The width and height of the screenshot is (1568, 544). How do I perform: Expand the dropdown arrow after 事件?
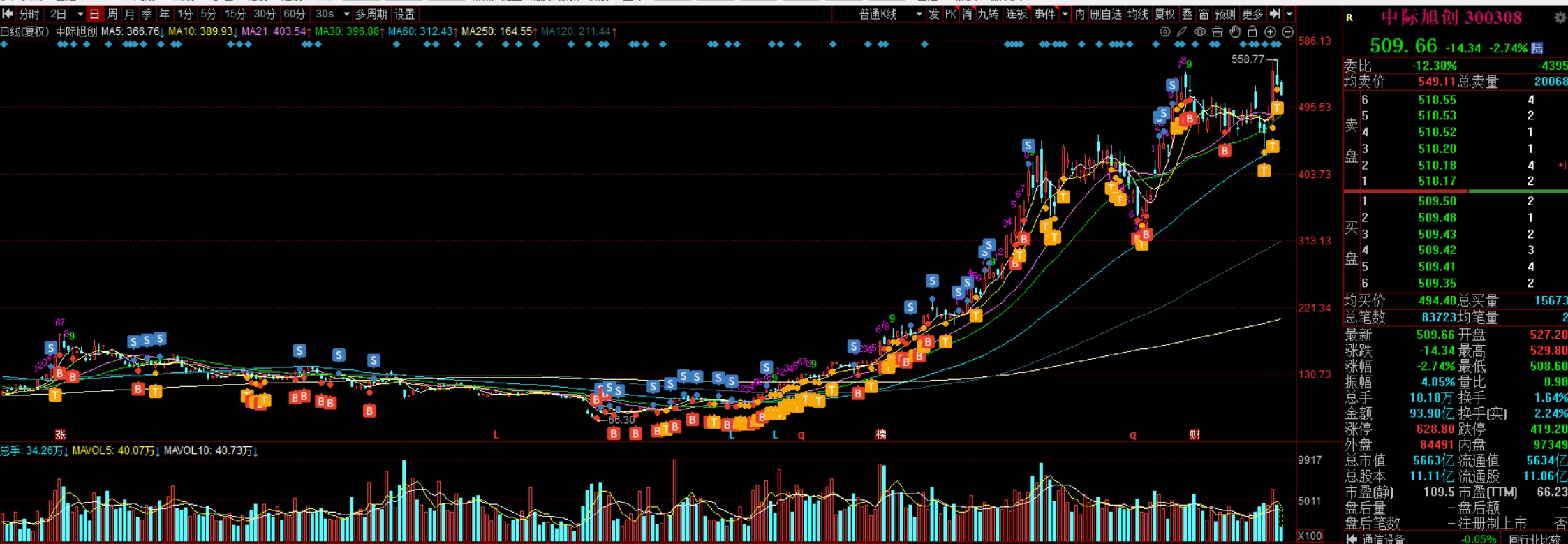(x=1065, y=14)
